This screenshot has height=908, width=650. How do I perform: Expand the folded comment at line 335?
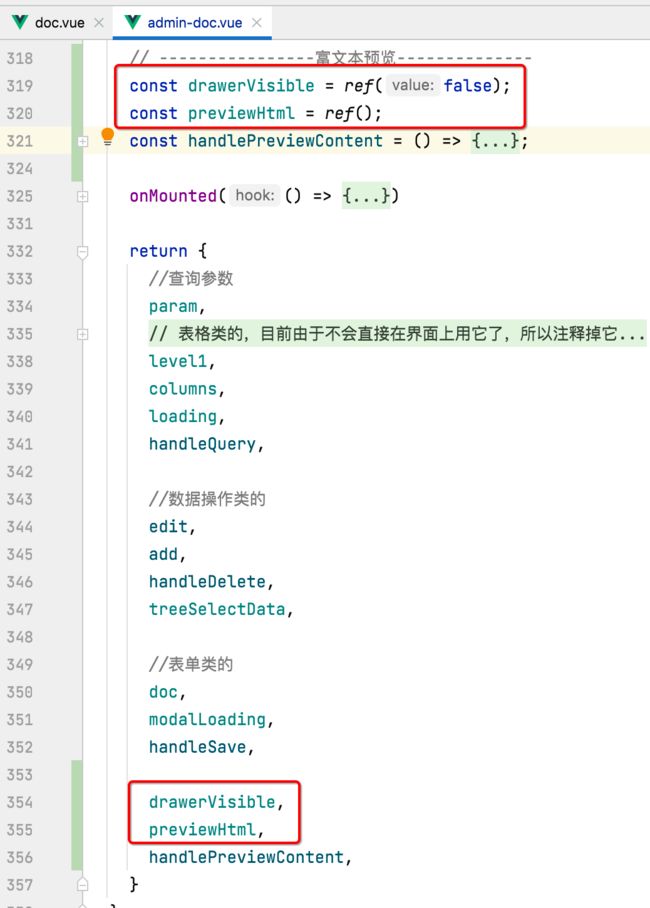coord(82,334)
